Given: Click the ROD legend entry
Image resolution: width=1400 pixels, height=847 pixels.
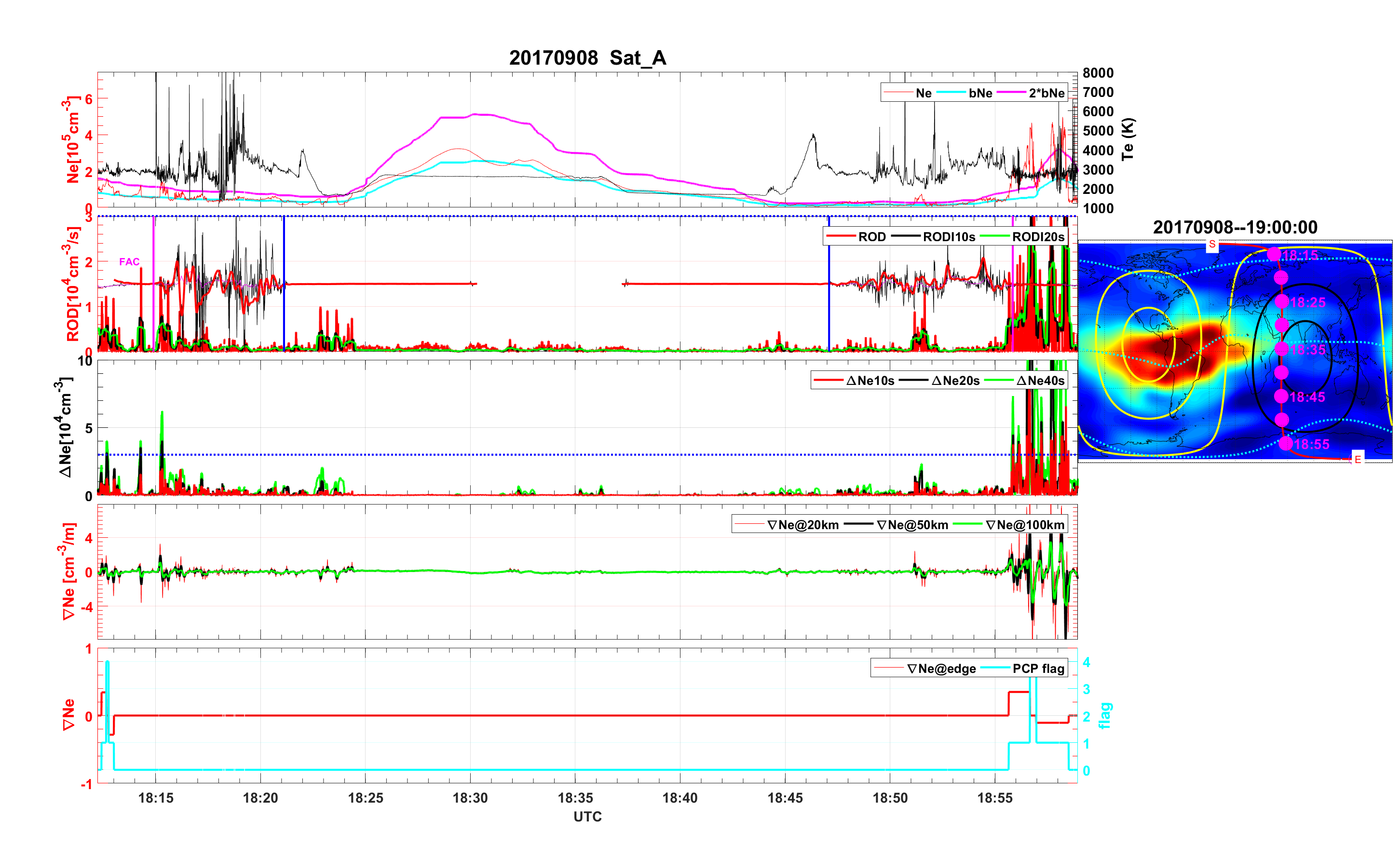Looking at the screenshot, I should (871, 236).
